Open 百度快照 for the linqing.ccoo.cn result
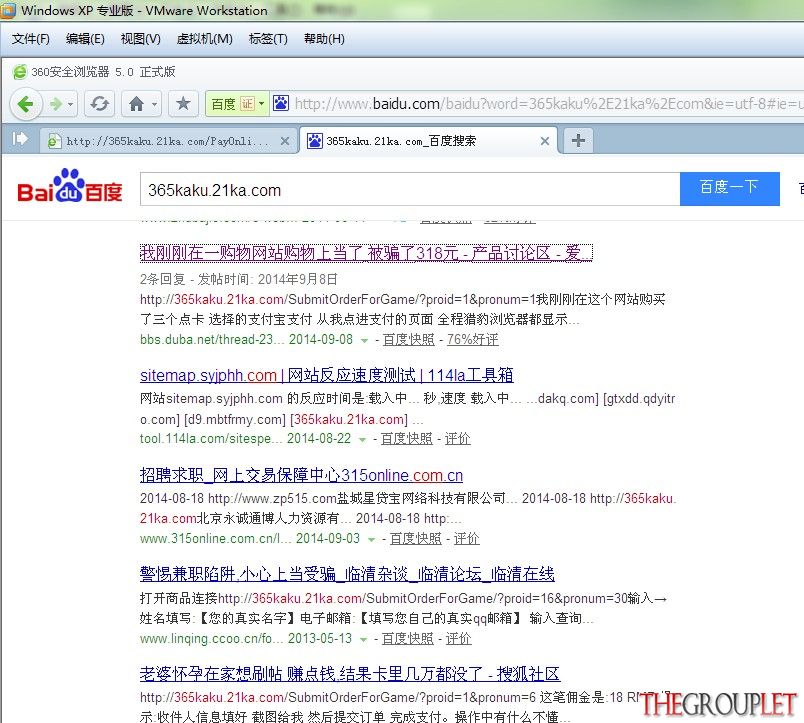This screenshot has height=723, width=804. [408, 638]
